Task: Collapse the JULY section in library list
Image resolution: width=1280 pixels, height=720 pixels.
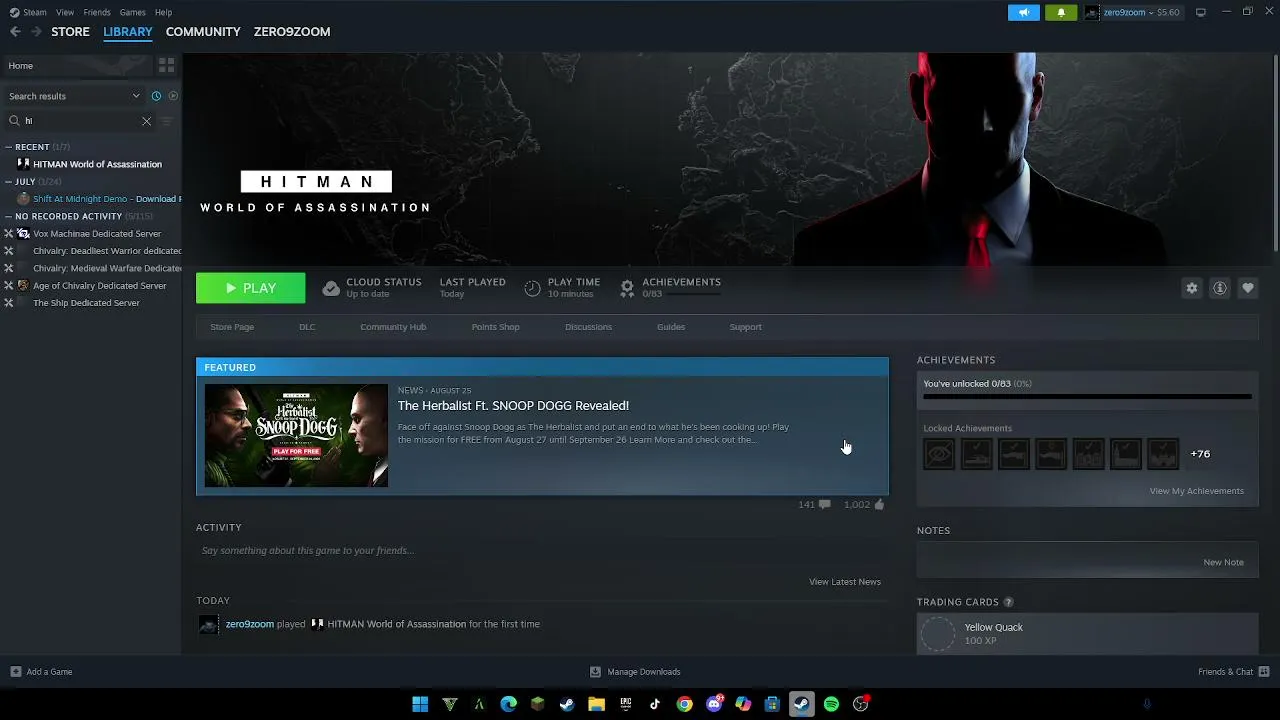Action: (9, 182)
